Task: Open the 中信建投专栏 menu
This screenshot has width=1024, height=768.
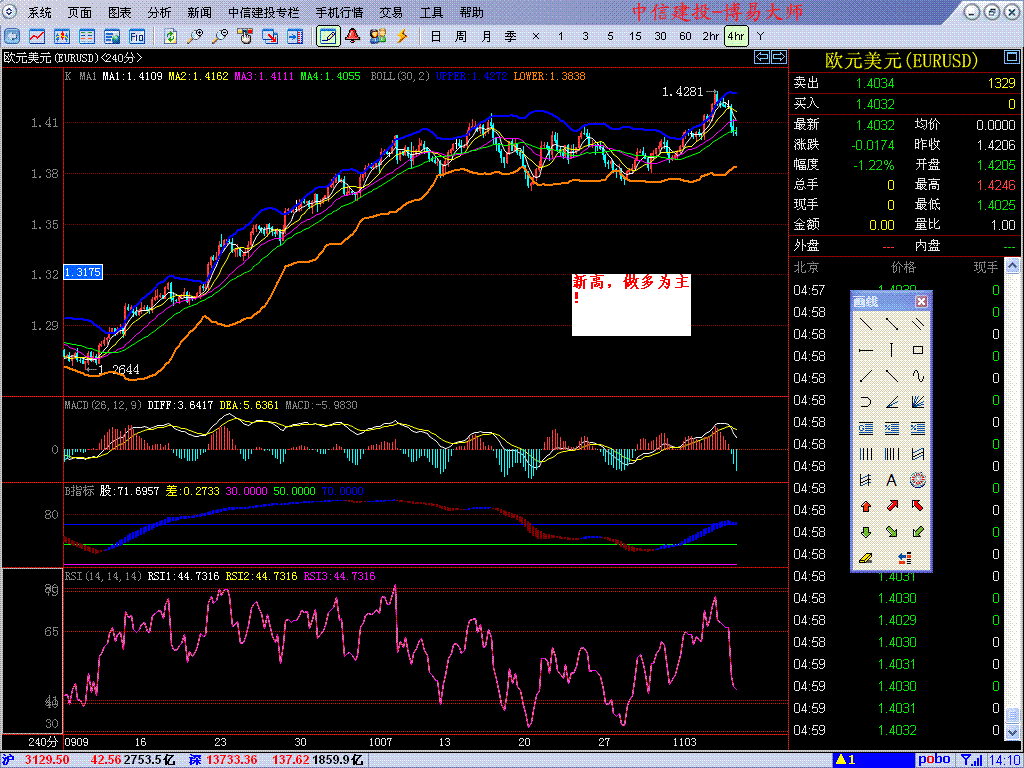Action: (264, 12)
